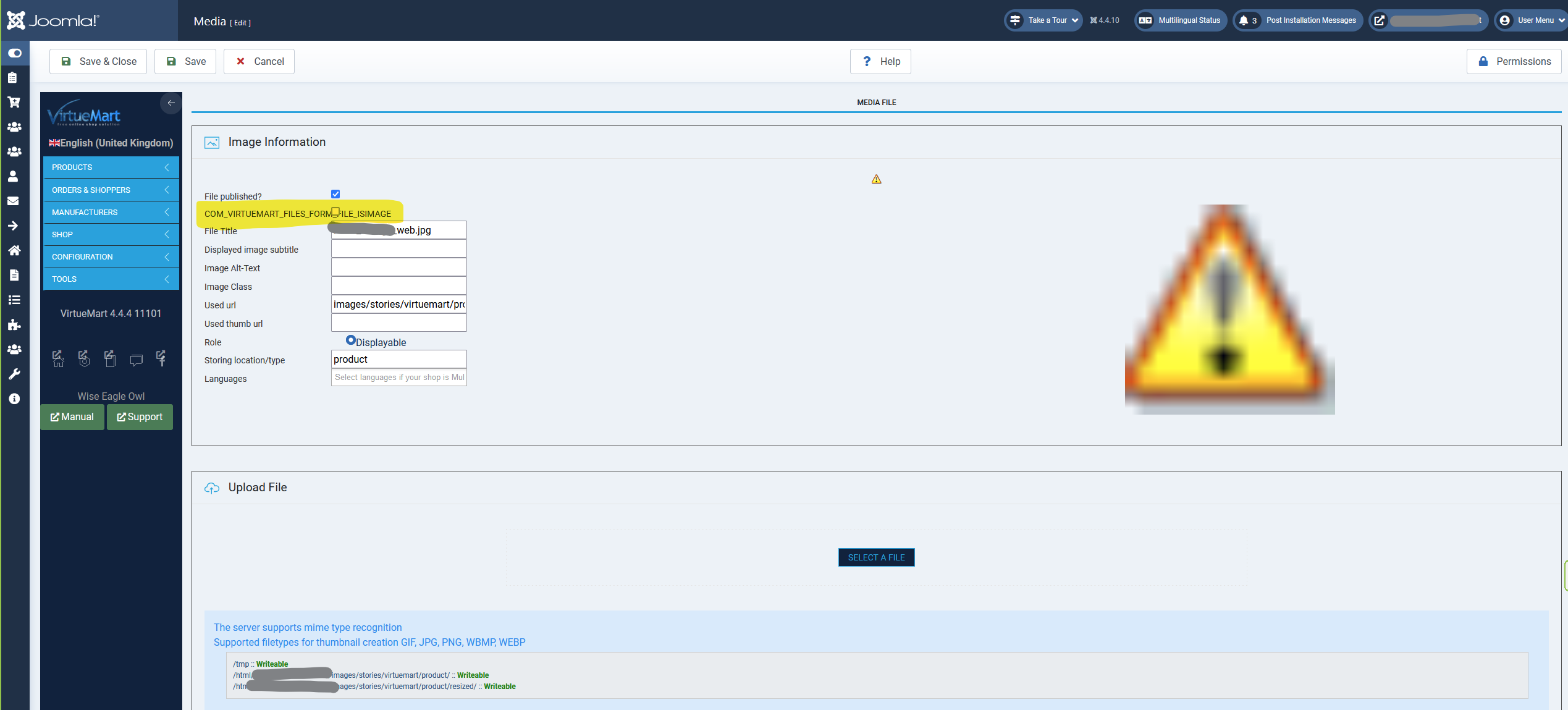Viewport: 1568px width, 710px height.
Task: Select the Displayable role radio button
Action: 350,340
